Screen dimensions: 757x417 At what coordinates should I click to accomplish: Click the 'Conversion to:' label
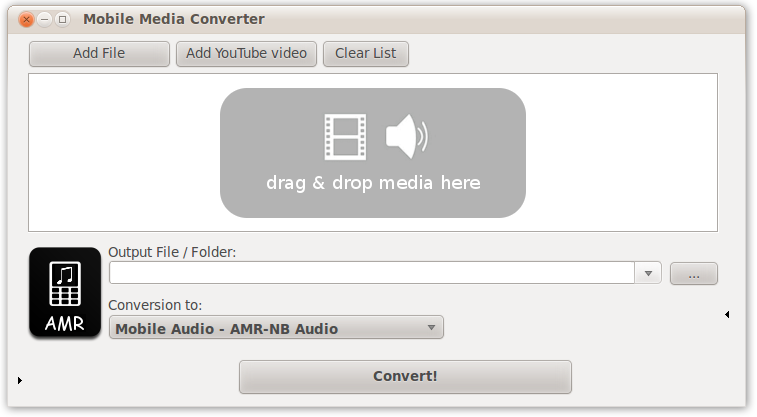(x=155, y=305)
